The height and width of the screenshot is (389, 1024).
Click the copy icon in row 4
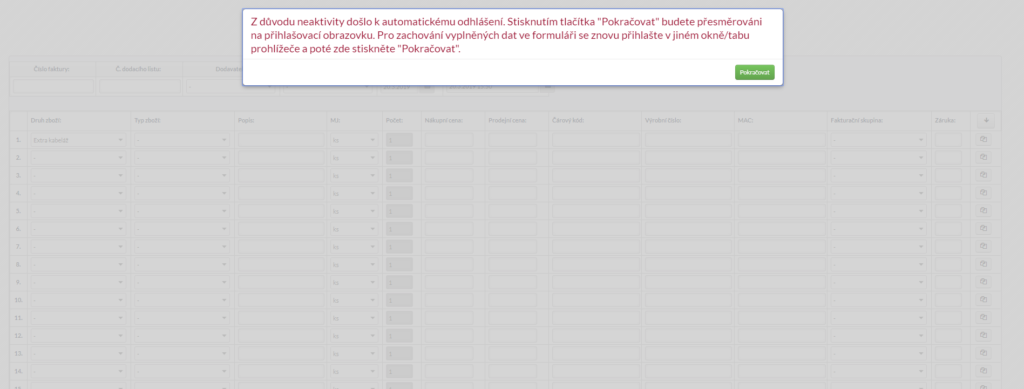pos(985,193)
